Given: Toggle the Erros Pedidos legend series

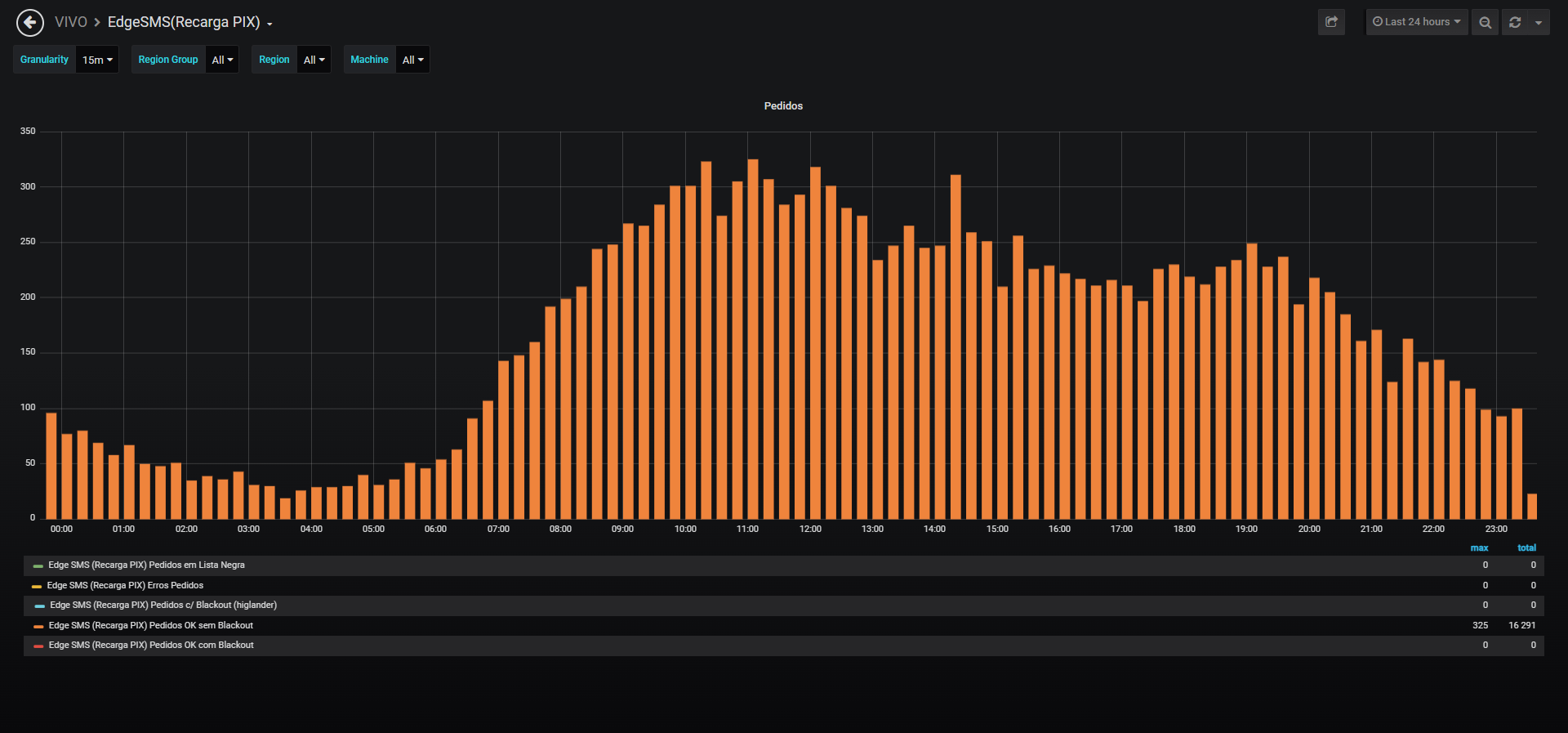Looking at the screenshot, I should coord(125,586).
